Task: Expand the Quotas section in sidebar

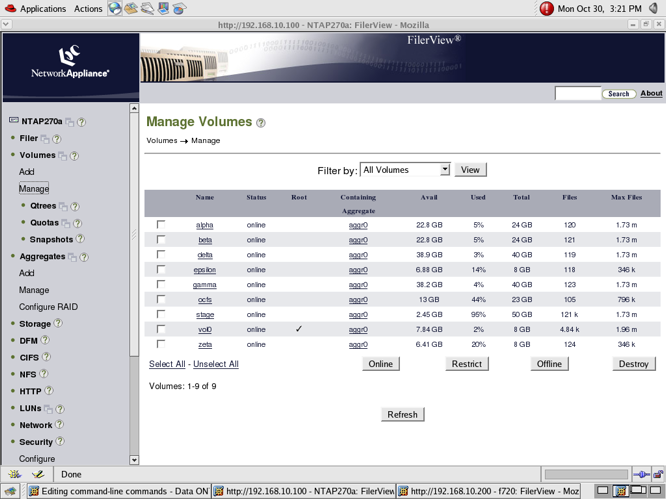Action: [x=44, y=223]
